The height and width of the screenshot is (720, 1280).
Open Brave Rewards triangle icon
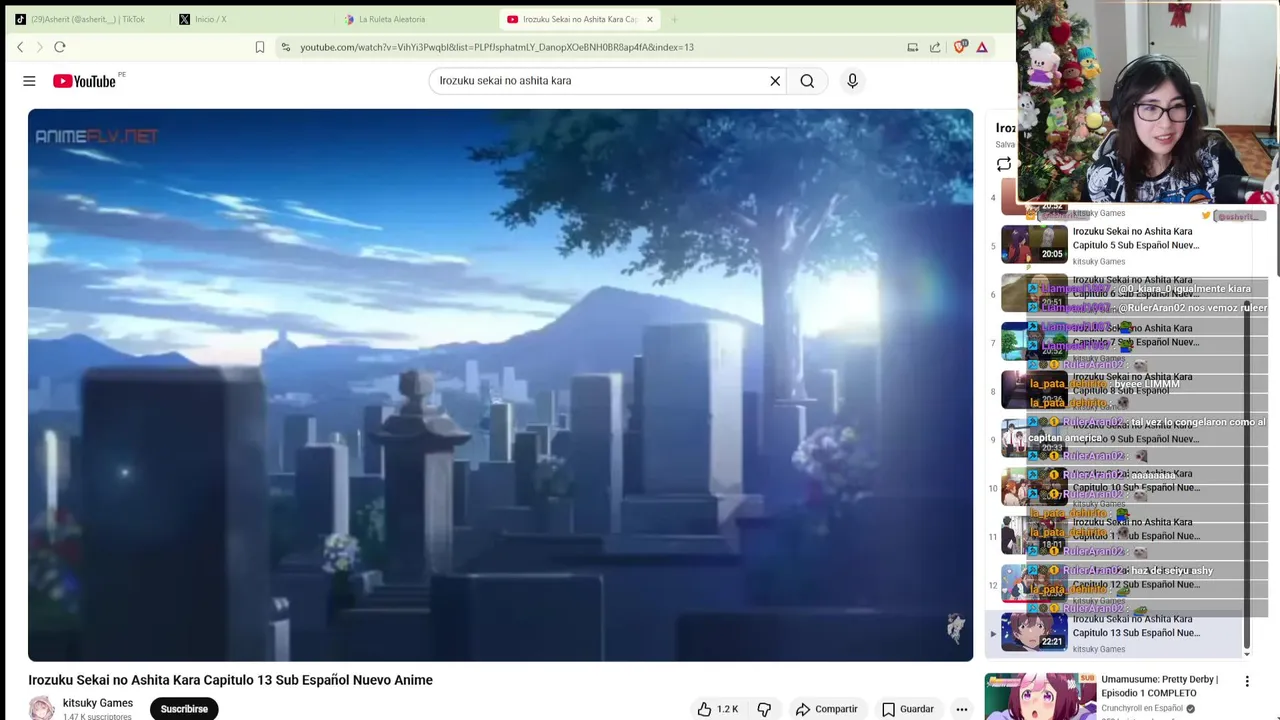click(x=982, y=47)
